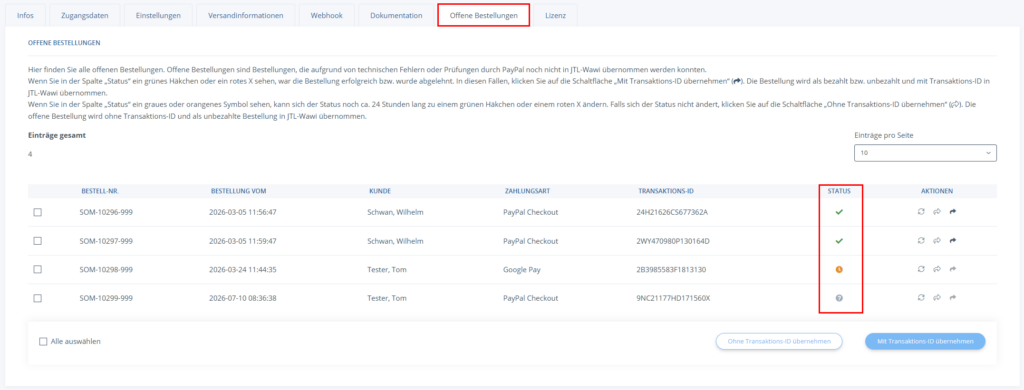Open the Versandinformationen tab

(x=246, y=15)
